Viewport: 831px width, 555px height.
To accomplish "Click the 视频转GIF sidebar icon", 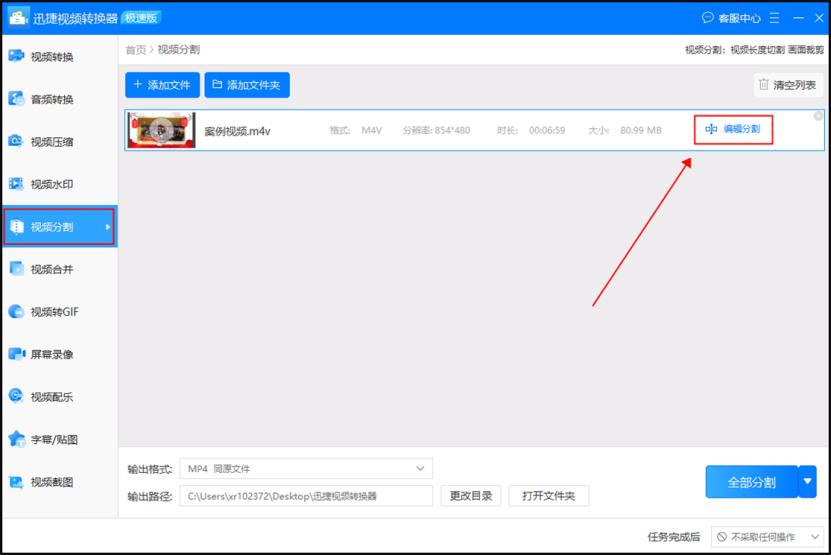I will coord(16,312).
